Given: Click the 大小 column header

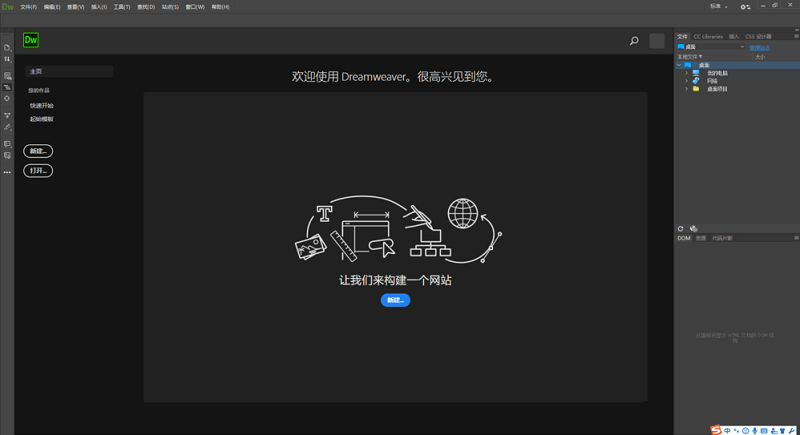Looking at the screenshot, I should [760, 57].
